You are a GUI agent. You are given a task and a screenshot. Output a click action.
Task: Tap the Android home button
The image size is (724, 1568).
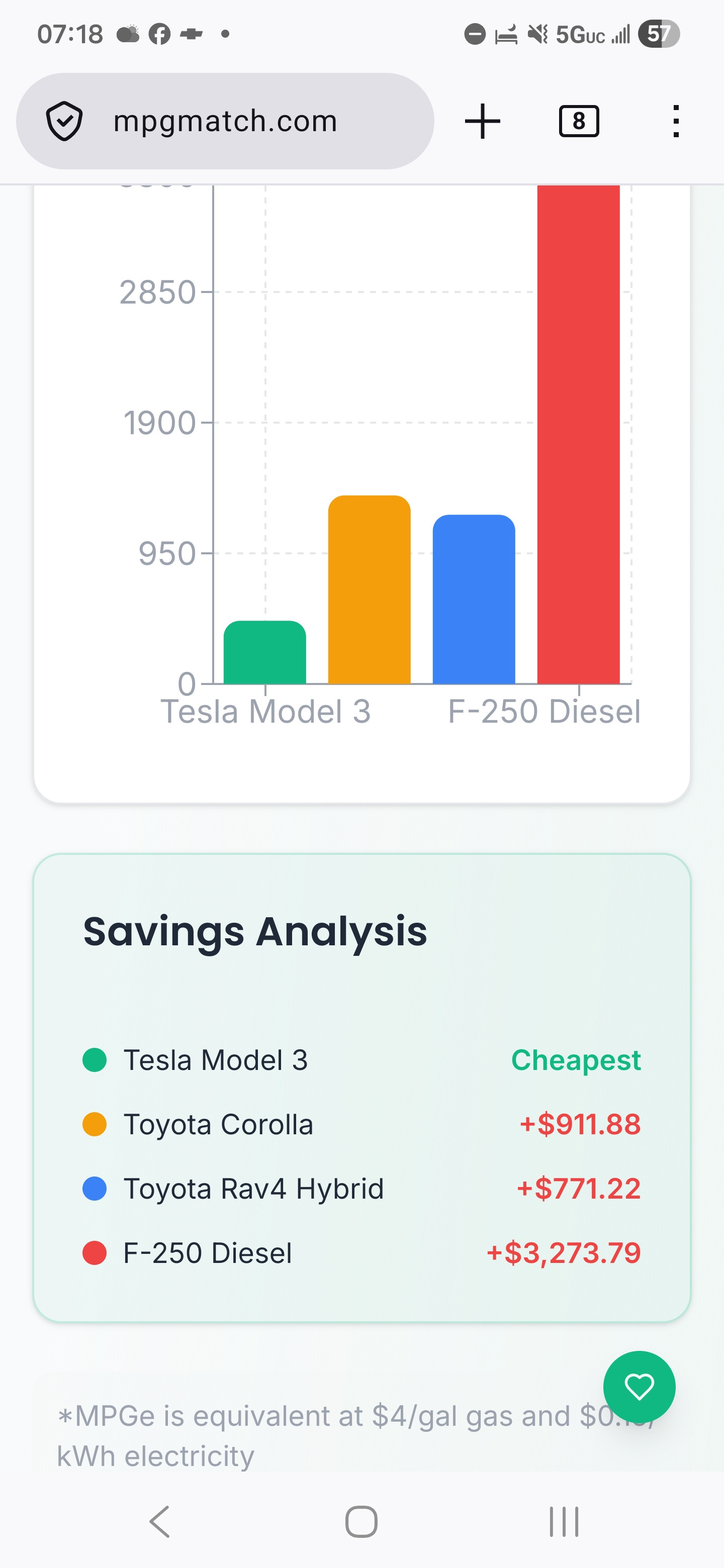(361, 1522)
